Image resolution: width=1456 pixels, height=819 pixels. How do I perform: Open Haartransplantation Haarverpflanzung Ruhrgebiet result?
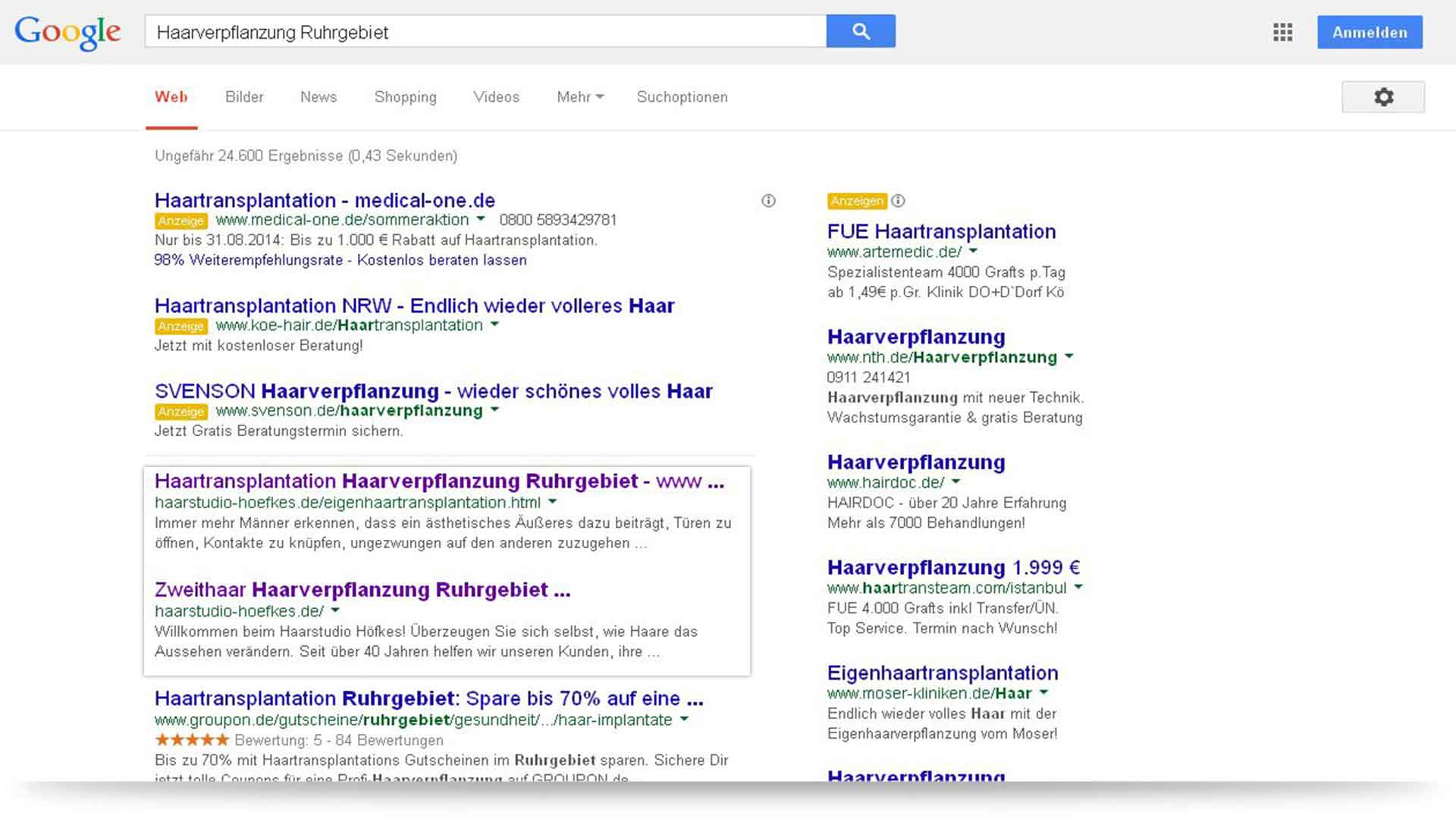pyautogui.click(x=439, y=481)
